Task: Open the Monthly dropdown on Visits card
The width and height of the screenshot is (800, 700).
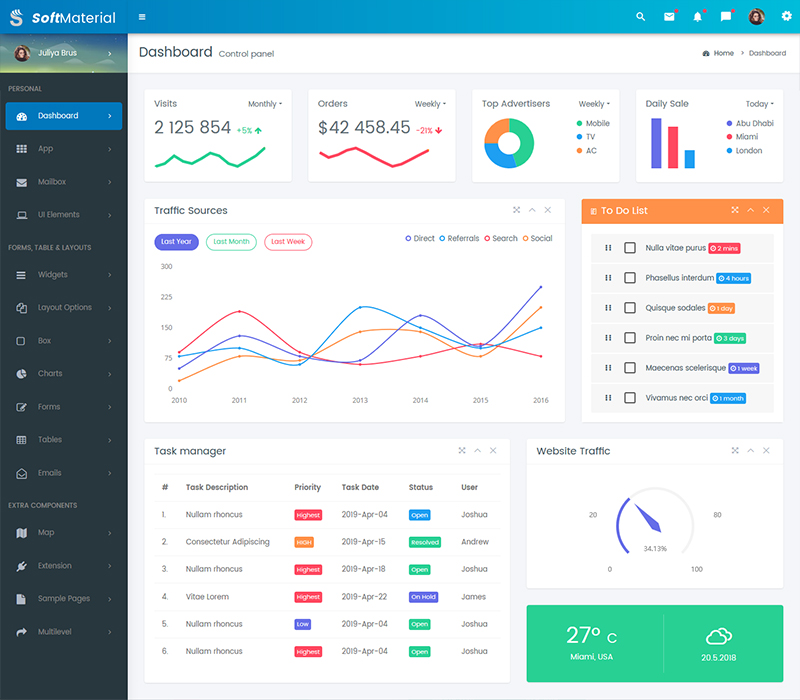Action: pos(265,104)
